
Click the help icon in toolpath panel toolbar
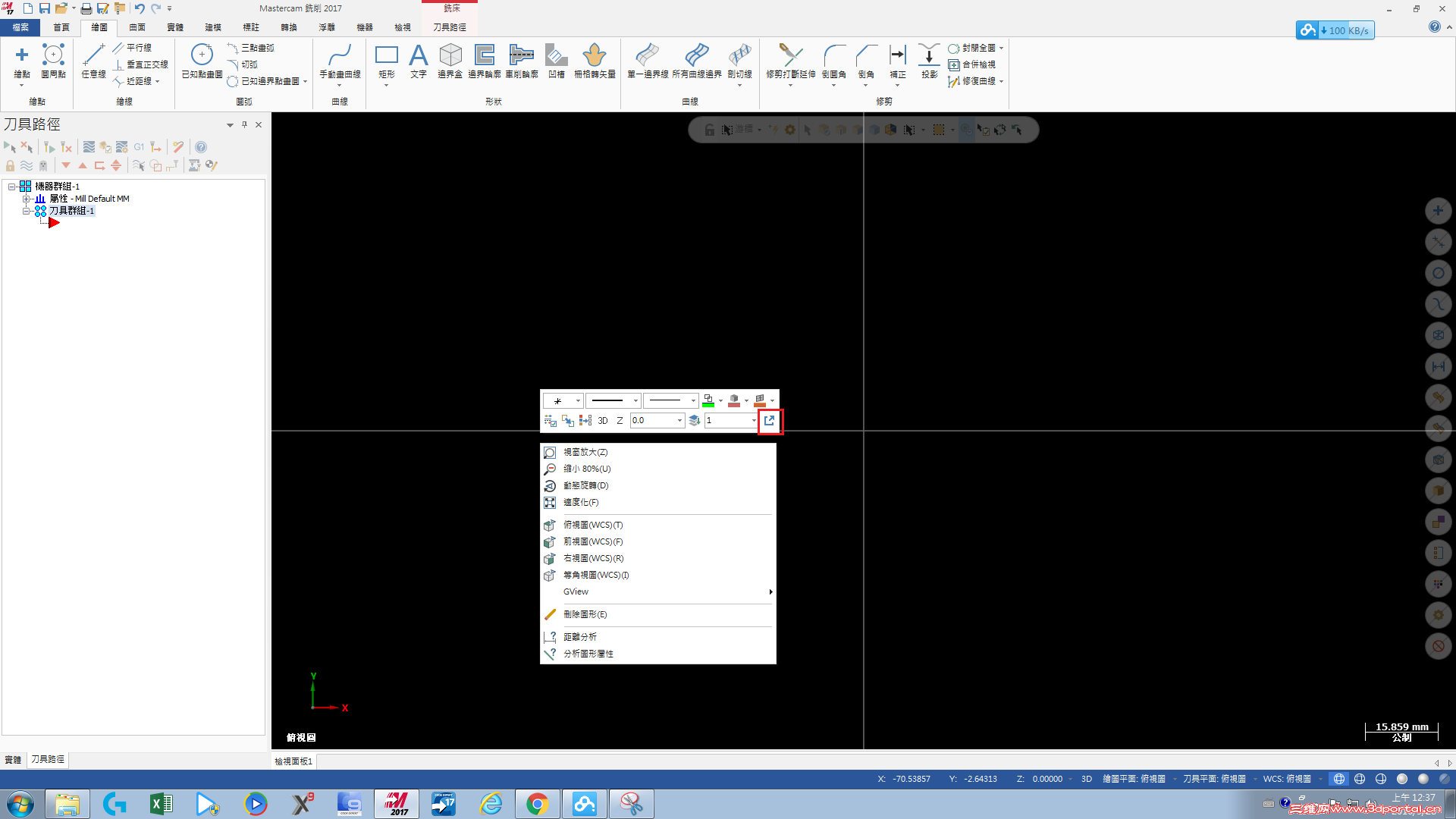(201, 147)
